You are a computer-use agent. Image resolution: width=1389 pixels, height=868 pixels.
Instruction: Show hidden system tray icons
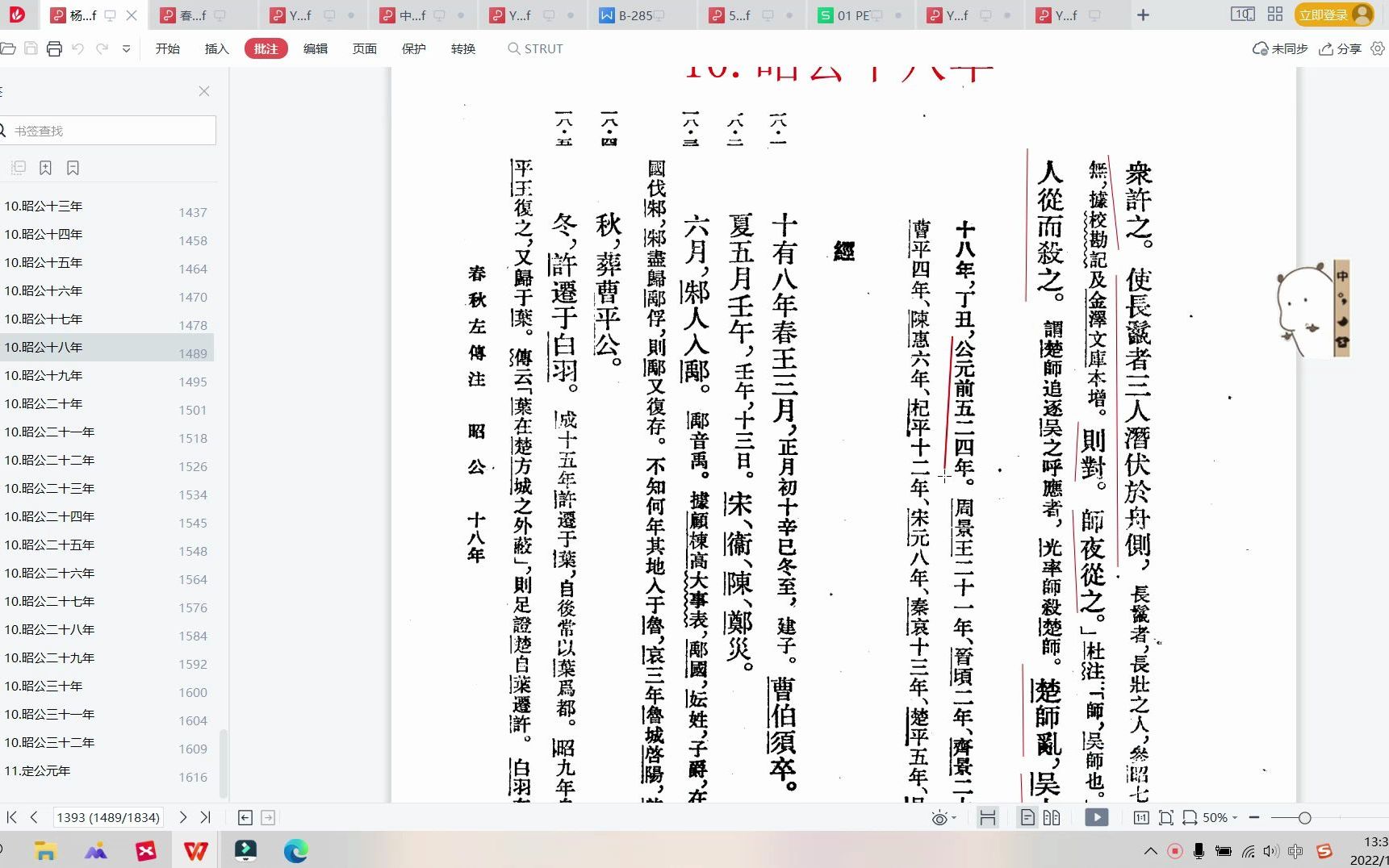pos(1151,851)
